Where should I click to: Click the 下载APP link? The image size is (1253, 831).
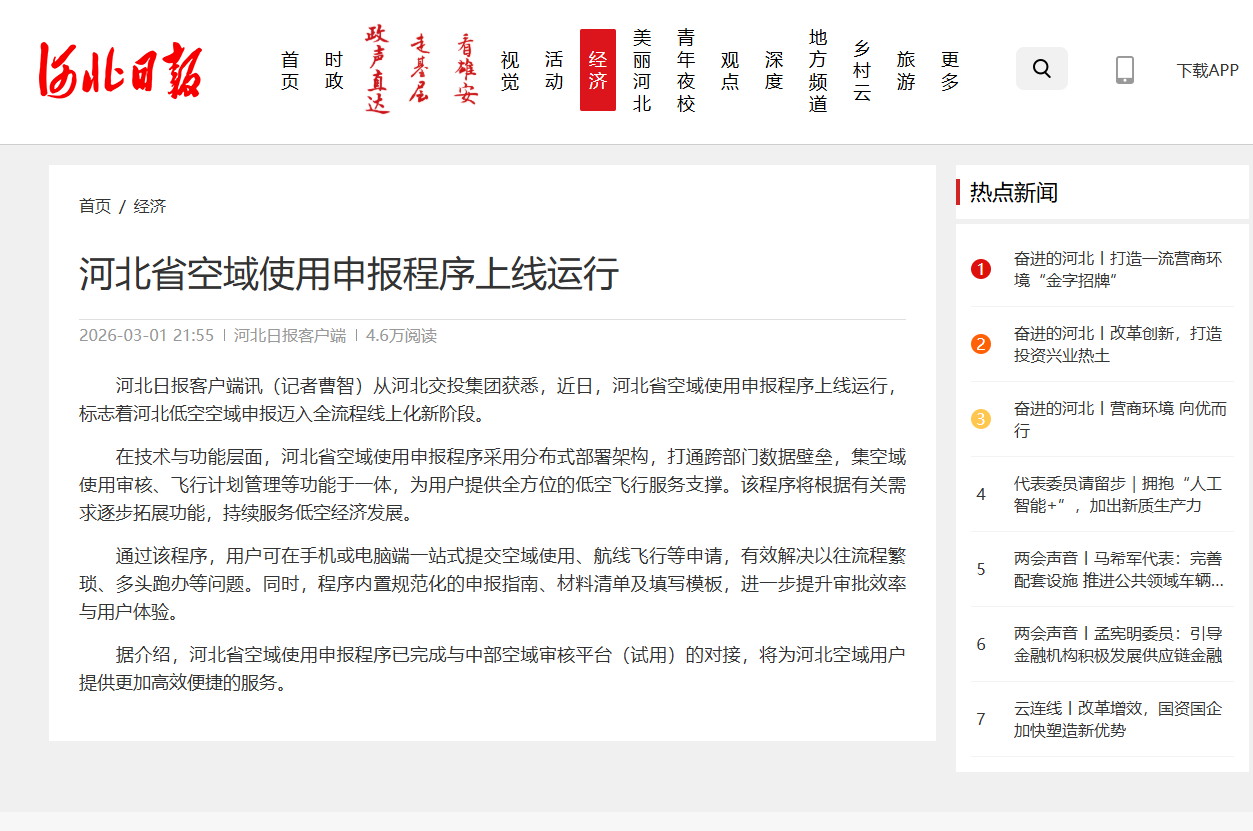pos(1207,70)
